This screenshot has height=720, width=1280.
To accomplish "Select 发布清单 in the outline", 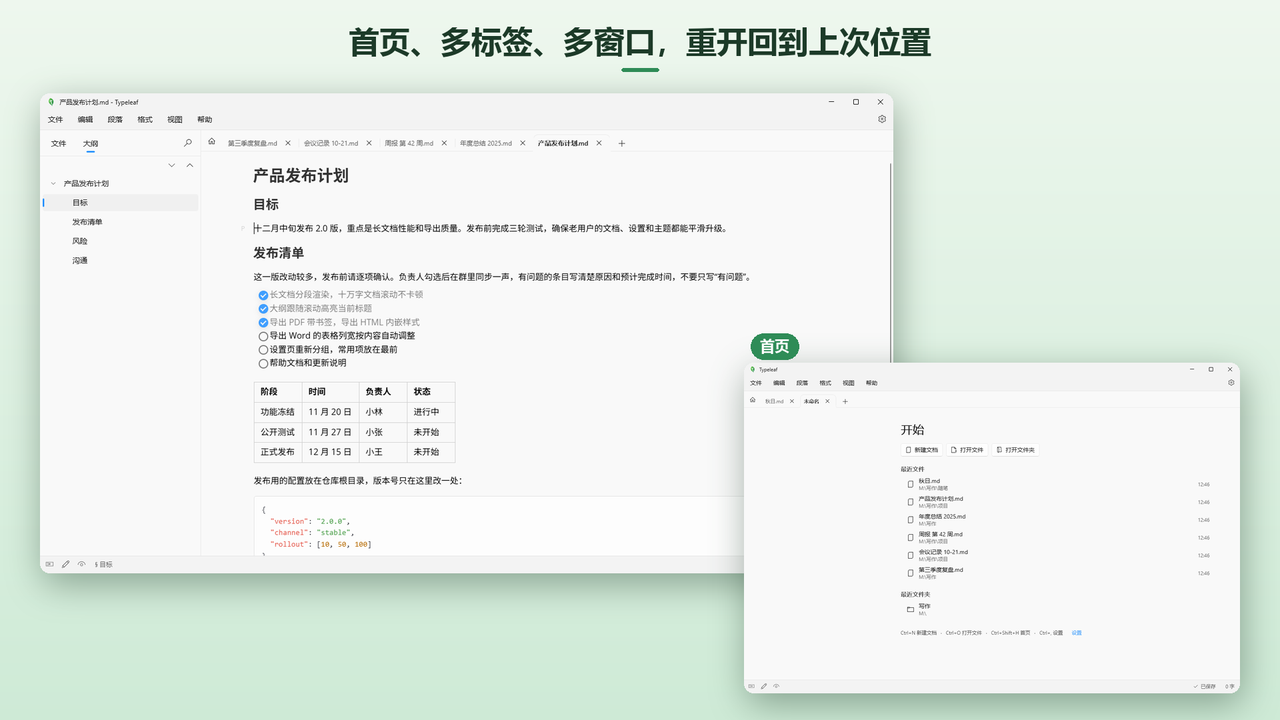I will coord(87,222).
